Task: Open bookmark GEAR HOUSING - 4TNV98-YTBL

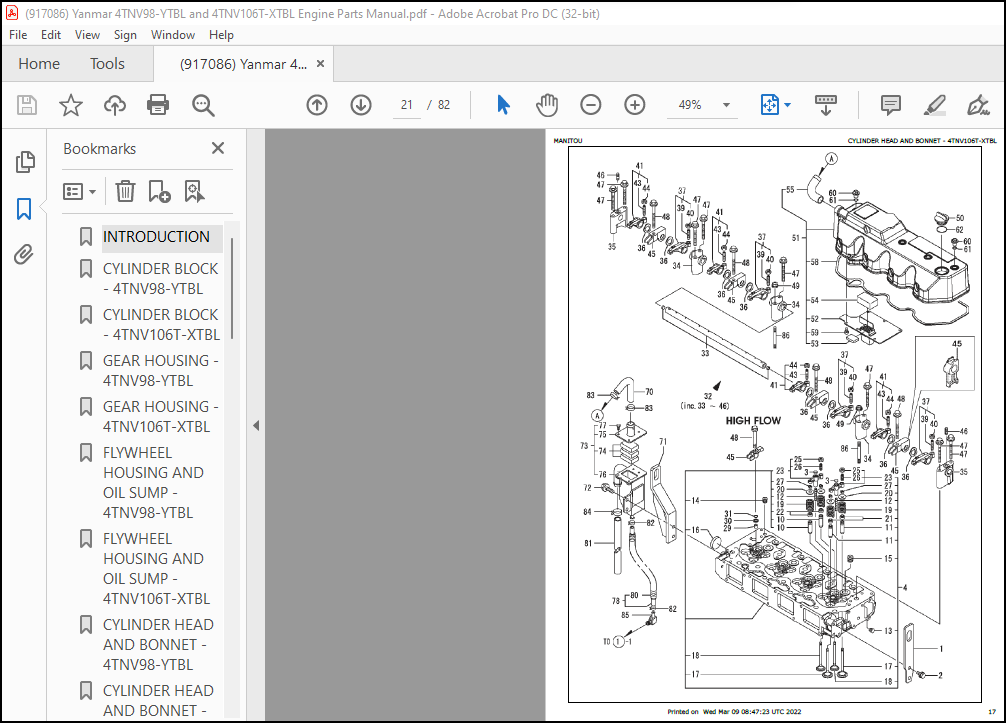Action: (160, 370)
